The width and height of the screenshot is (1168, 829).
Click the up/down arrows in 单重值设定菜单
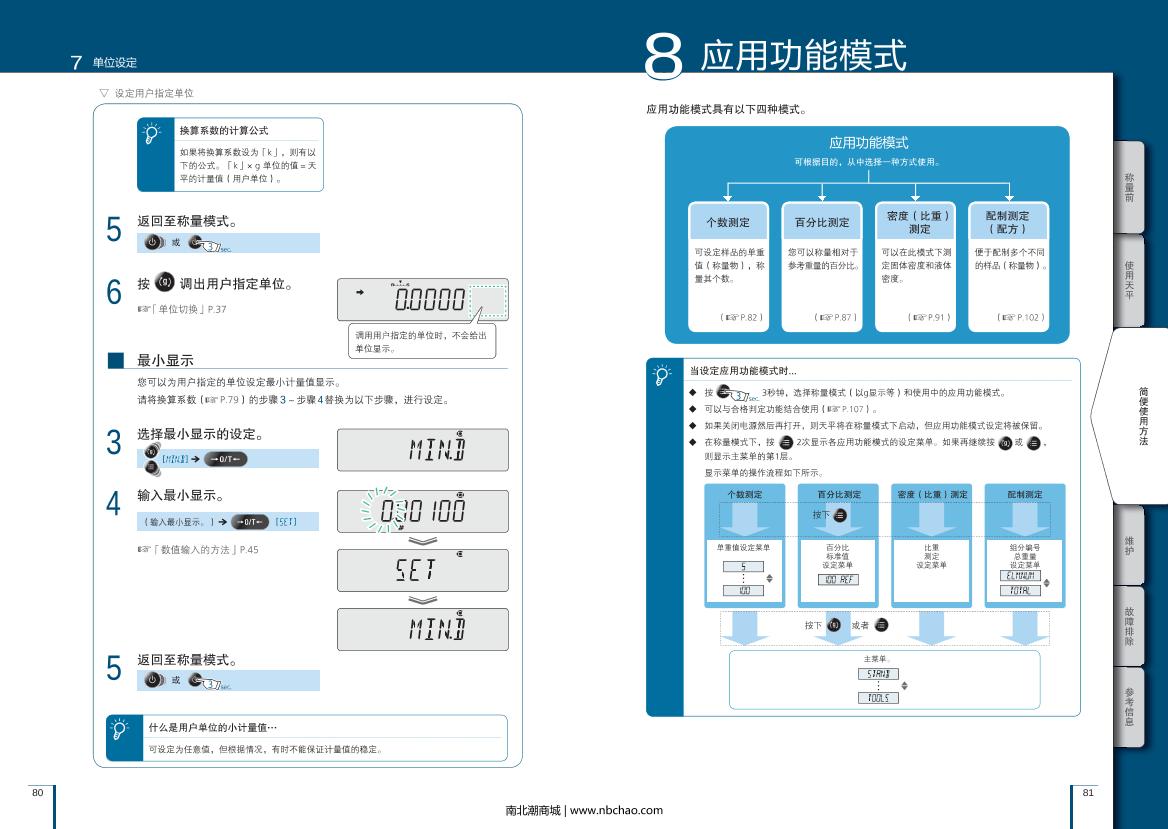pos(769,578)
